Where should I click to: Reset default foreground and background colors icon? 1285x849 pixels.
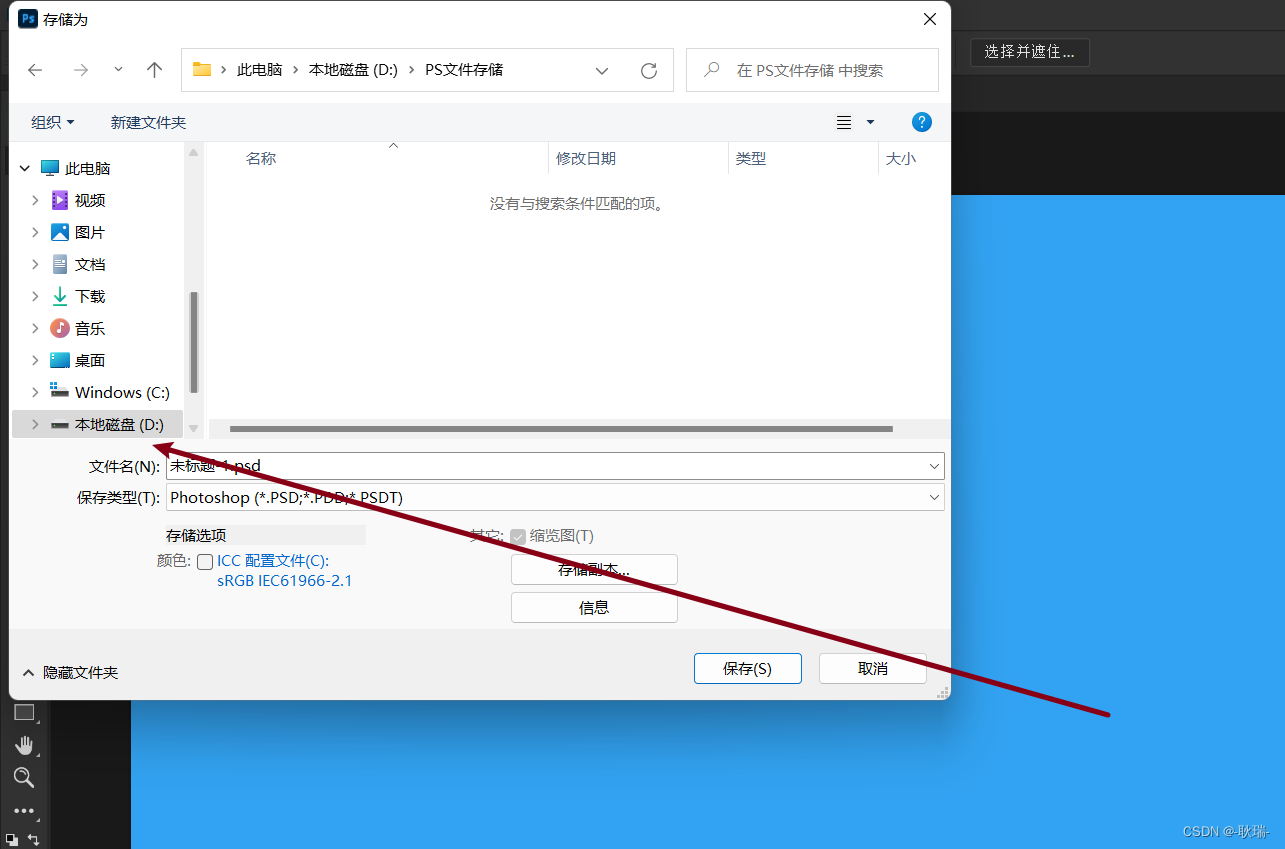(x=11, y=840)
